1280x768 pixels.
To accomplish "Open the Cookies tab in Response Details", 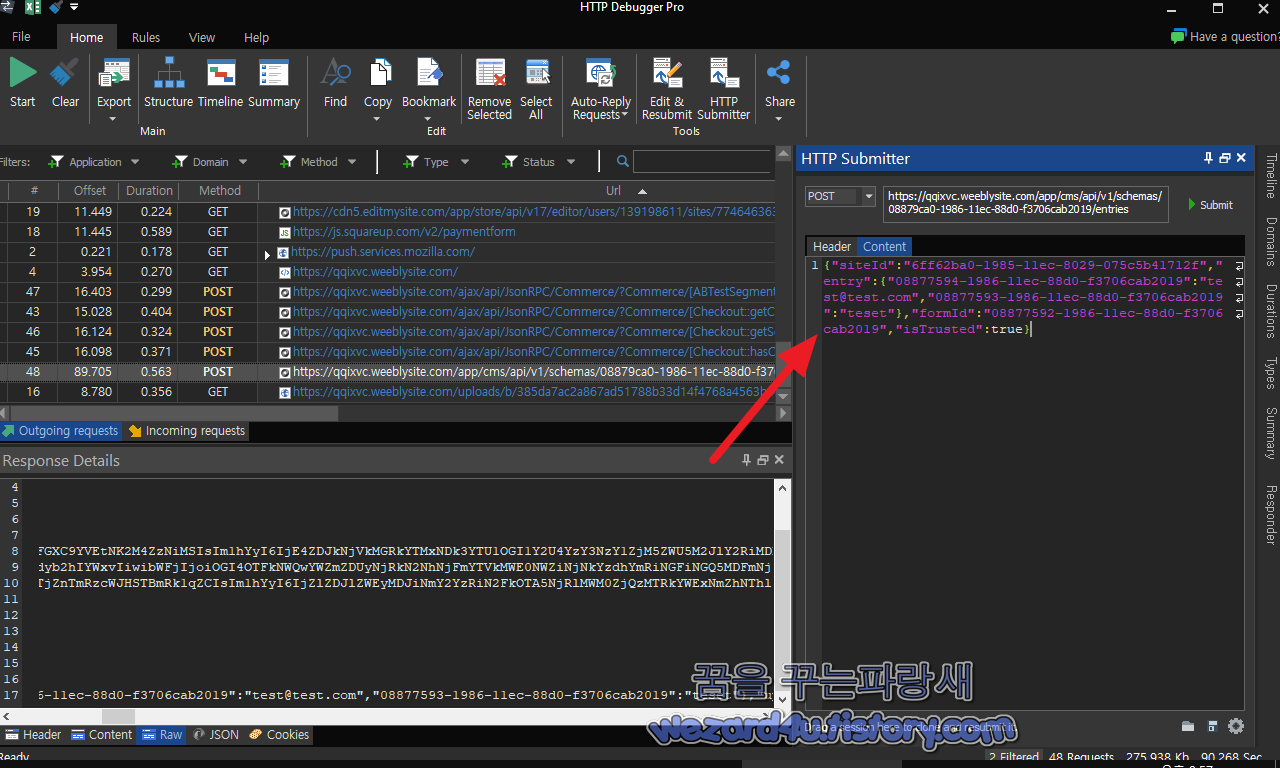I will click(x=279, y=734).
